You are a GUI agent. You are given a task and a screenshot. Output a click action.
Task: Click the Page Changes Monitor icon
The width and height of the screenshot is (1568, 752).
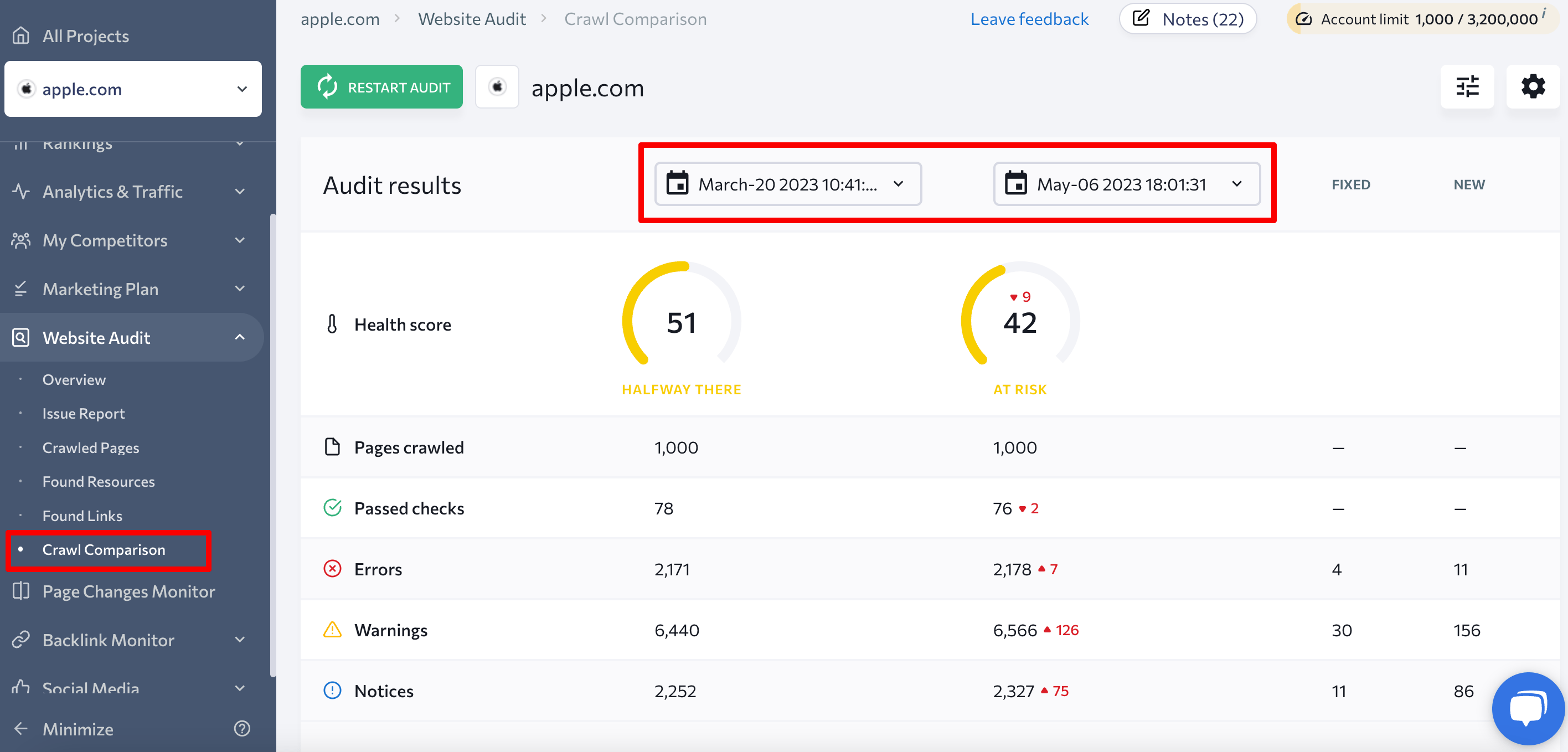point(20,591)
